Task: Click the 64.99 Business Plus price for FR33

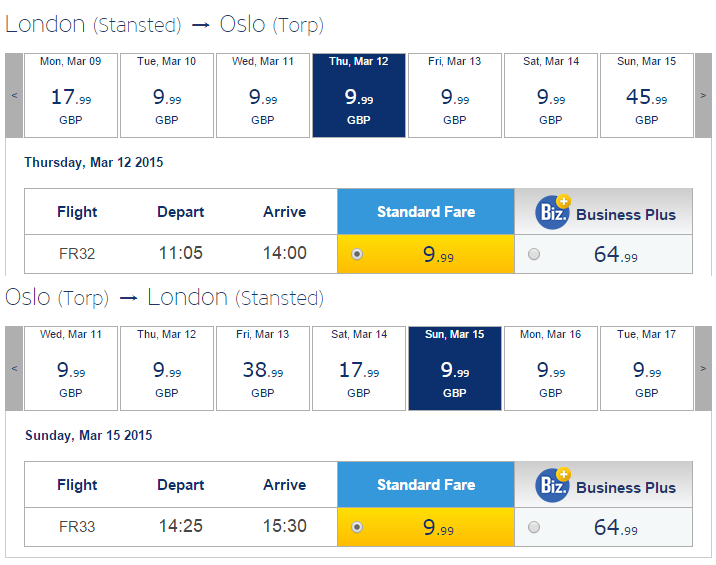Action: (616, 527)
